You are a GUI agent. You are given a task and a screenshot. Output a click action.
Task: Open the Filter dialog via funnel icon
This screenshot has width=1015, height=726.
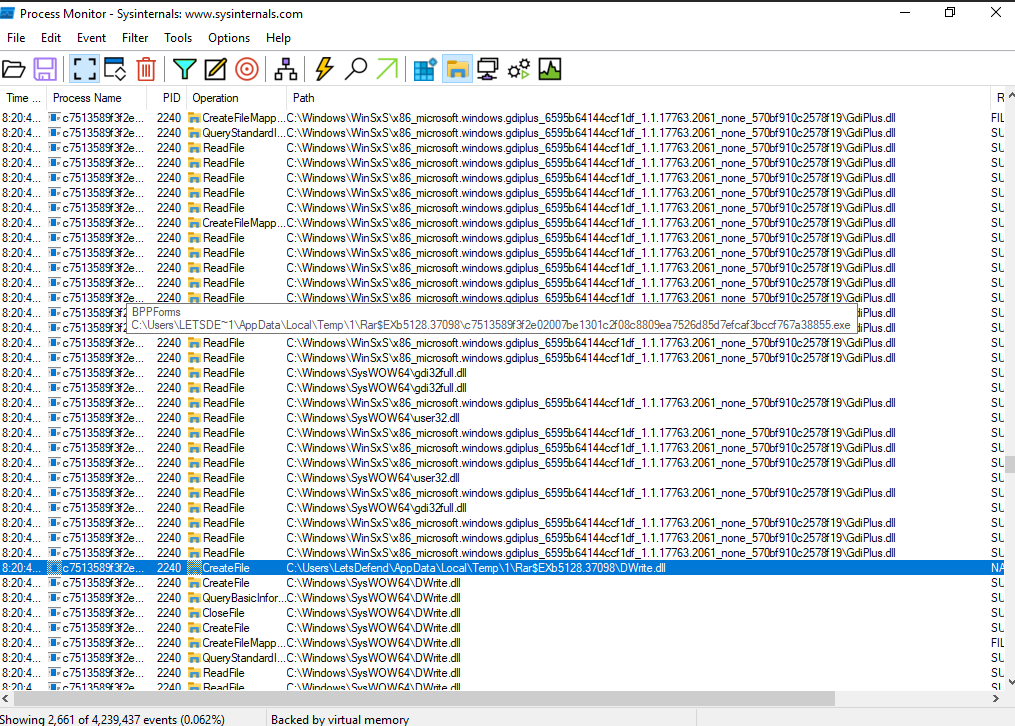click(x=184, y=69)
